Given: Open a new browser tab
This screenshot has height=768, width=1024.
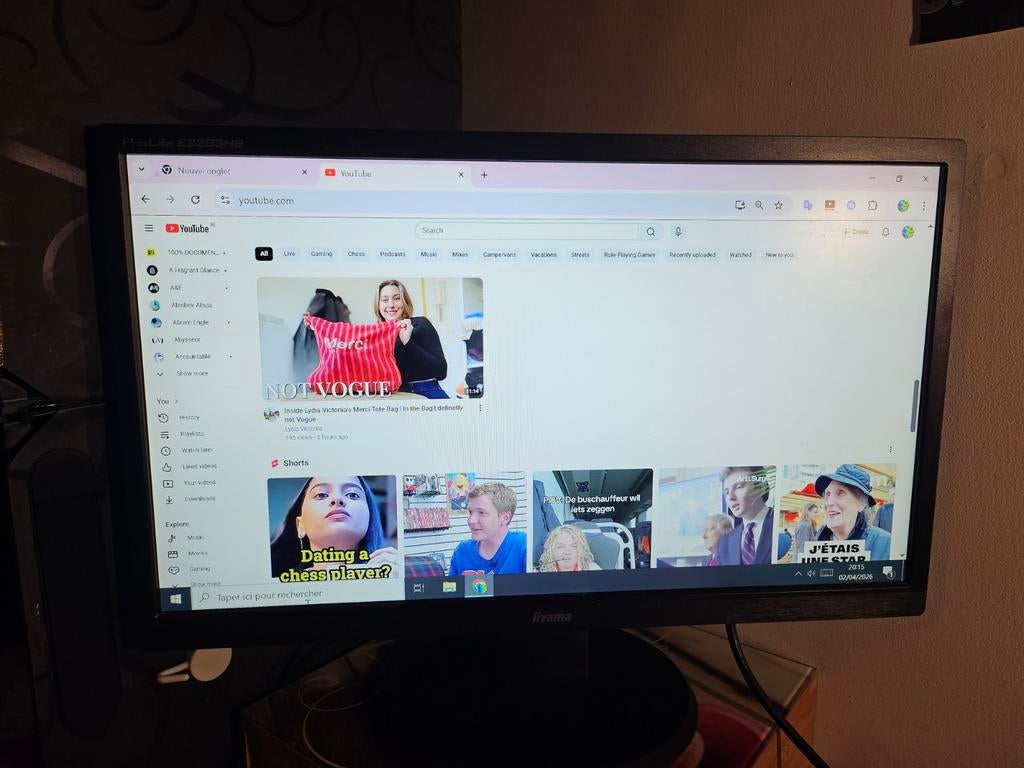Looking at the screenshot, I should (x=484, y=174).
